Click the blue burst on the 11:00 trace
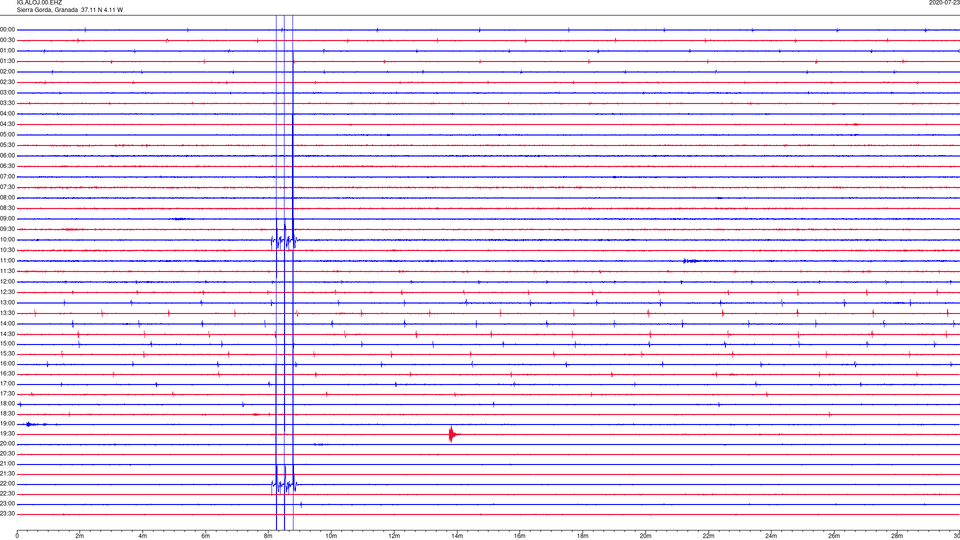960x540 pixels. tap(691, 261)
